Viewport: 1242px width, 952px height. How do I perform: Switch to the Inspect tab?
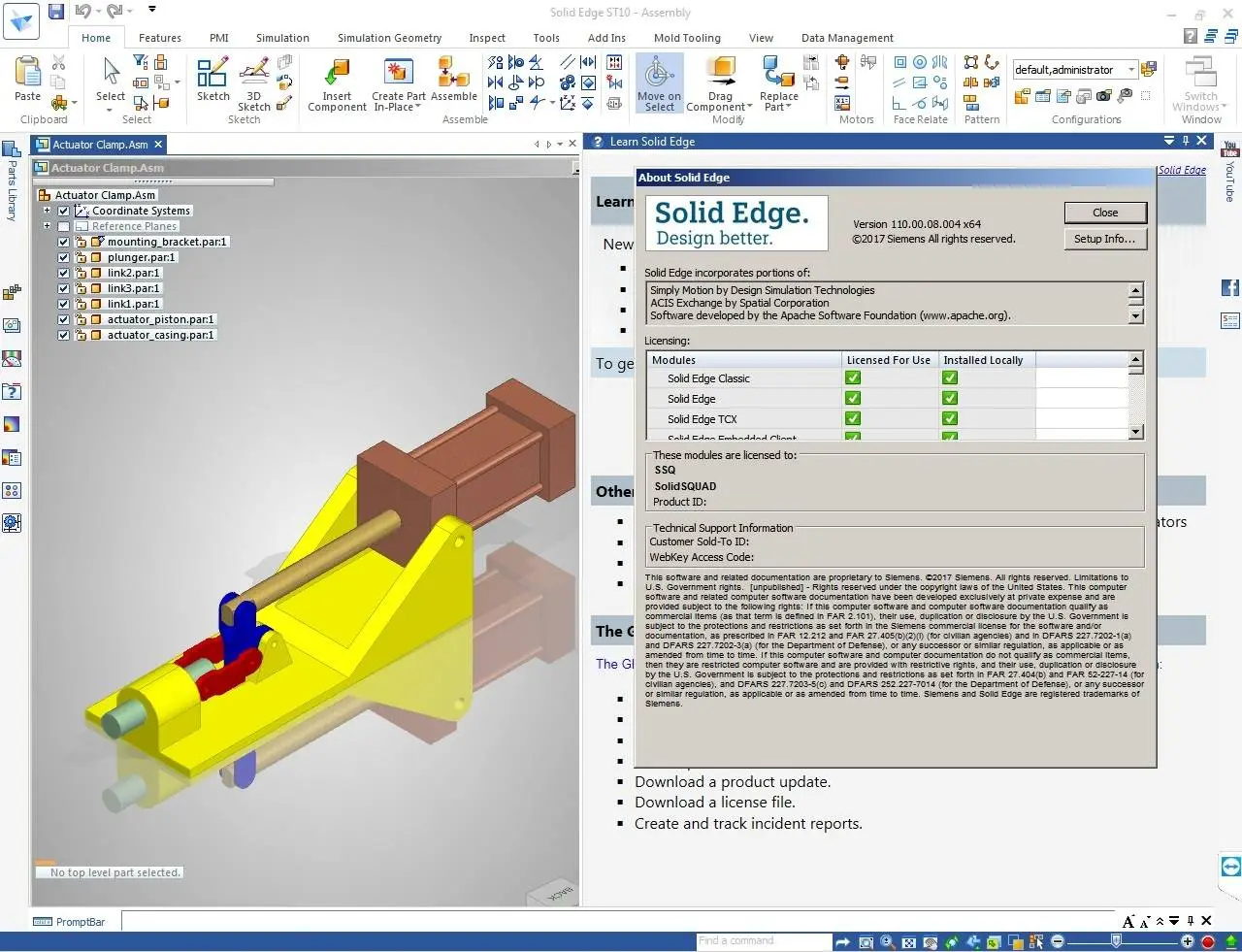click(x=487, y=38)
